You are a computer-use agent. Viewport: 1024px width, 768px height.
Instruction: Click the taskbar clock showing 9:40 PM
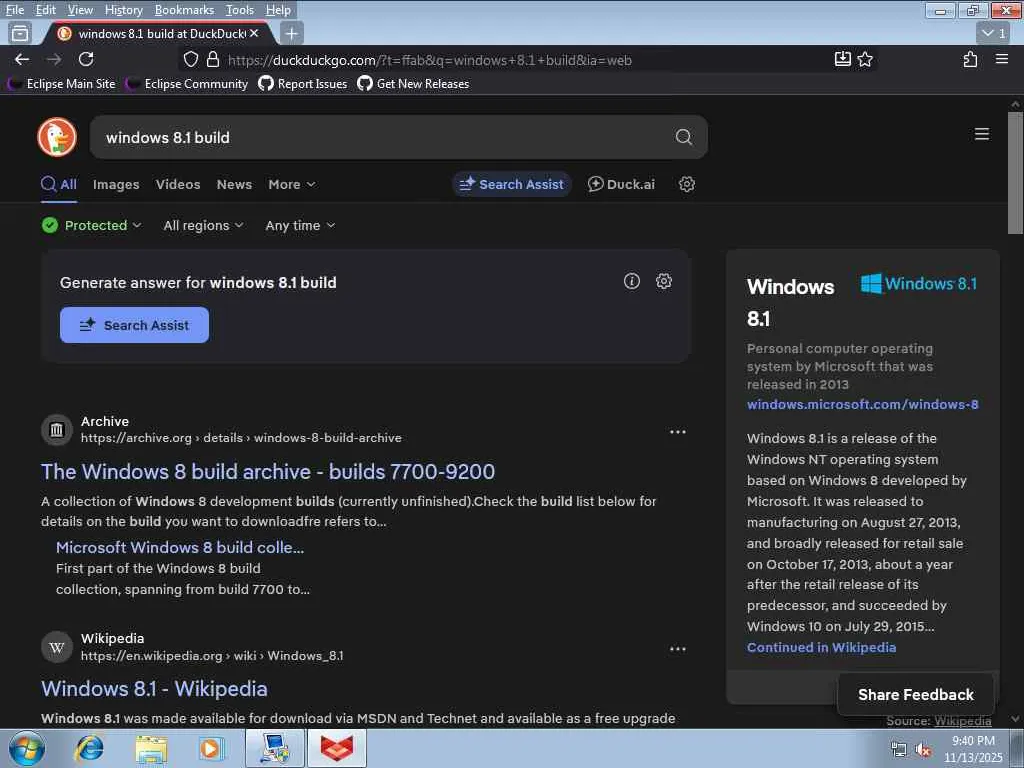coord(973,748)
